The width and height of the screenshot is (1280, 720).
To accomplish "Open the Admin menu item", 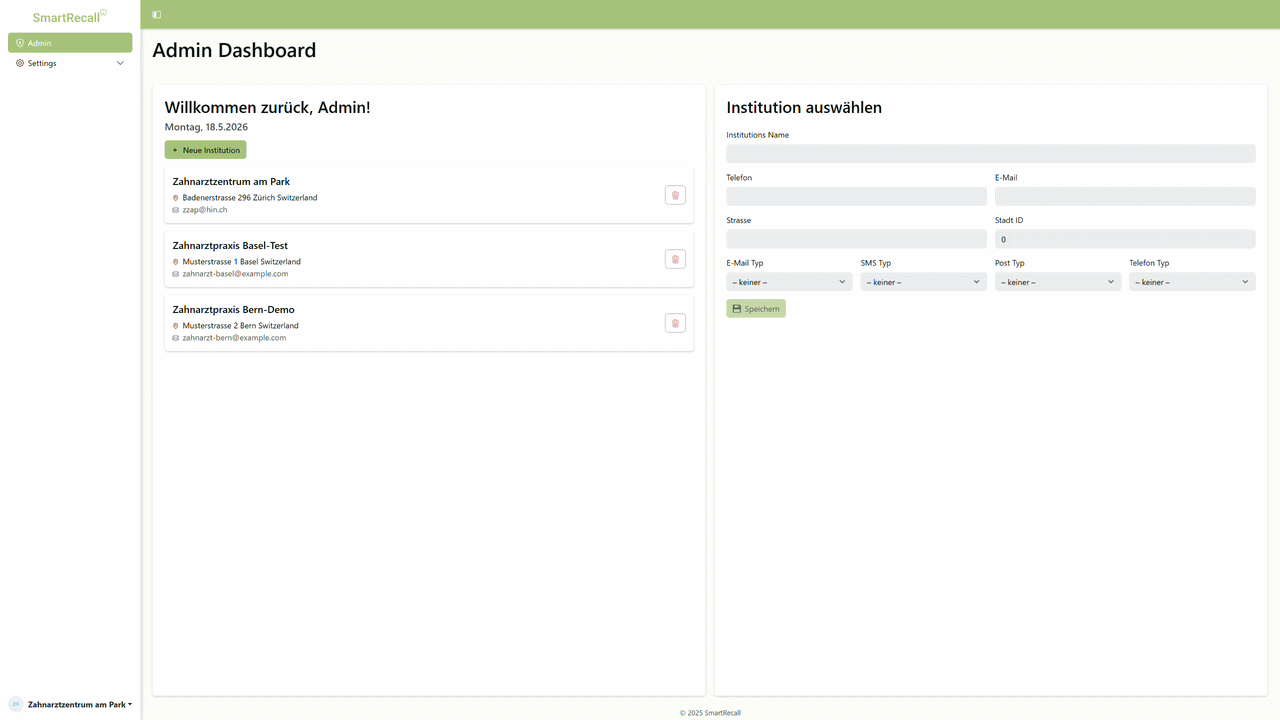I will click(x=70, y=43).
